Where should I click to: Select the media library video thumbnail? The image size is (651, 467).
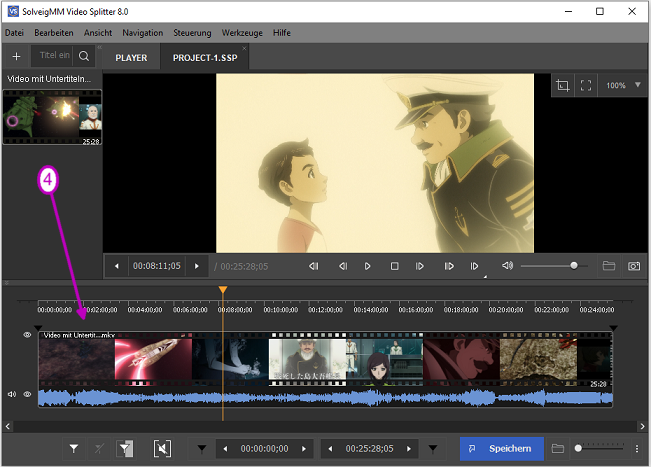pyautogui.click(x=52, y=117)
